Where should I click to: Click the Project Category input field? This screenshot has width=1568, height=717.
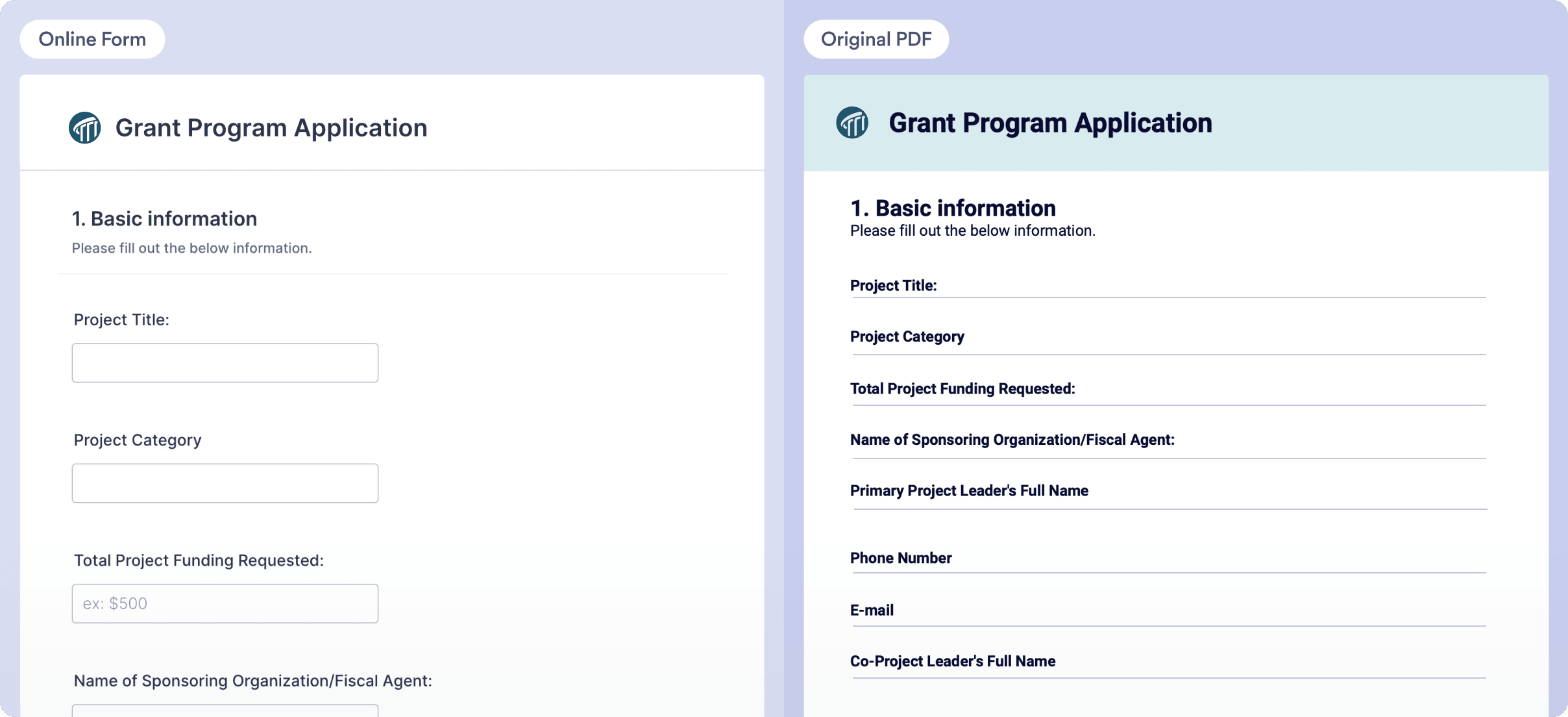pyautogui.click(x=225, y=483)
